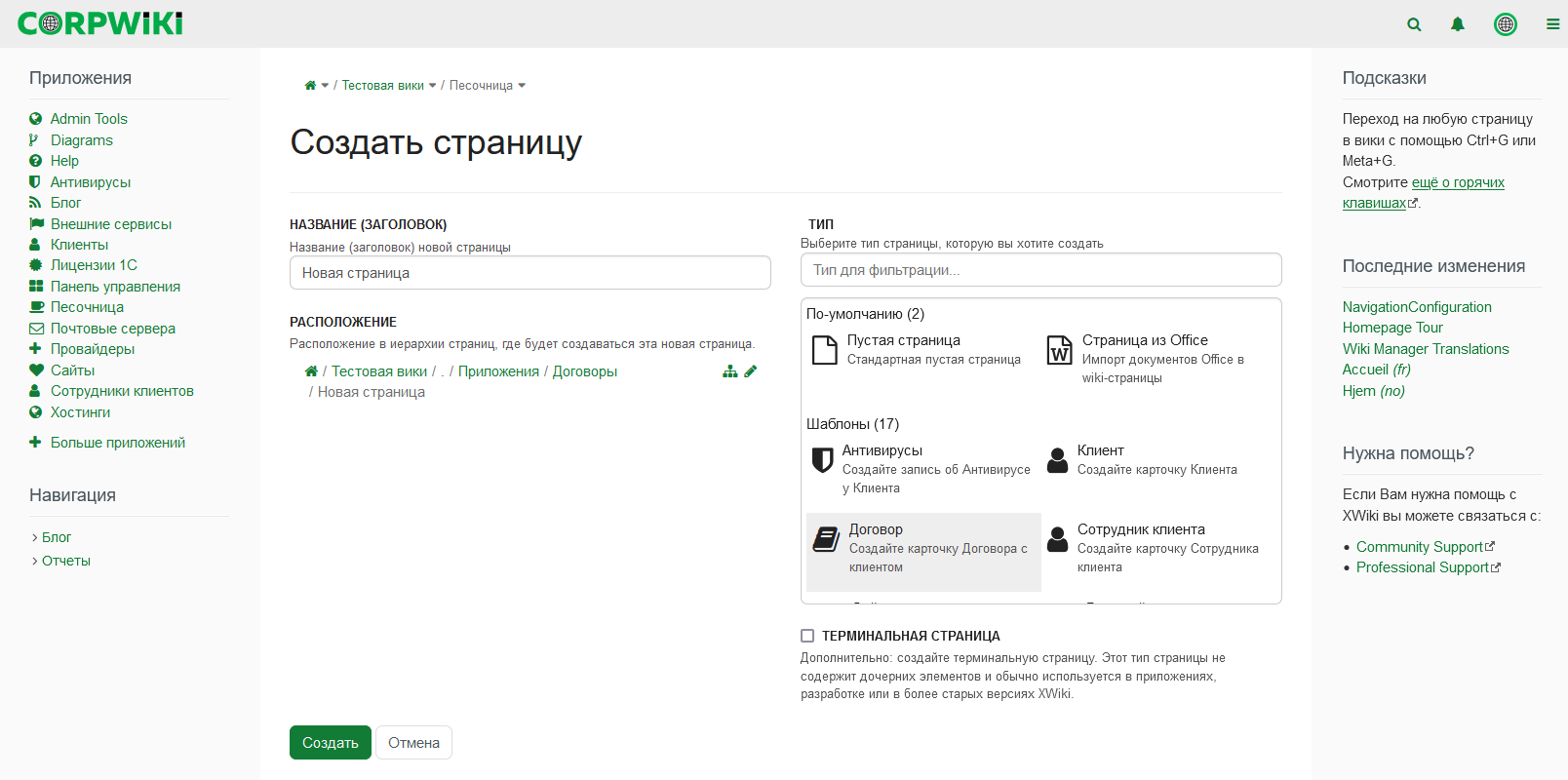This screenshot has width=1568, height=780.
Task: Focus the page title input field
Action: point(530,273)
